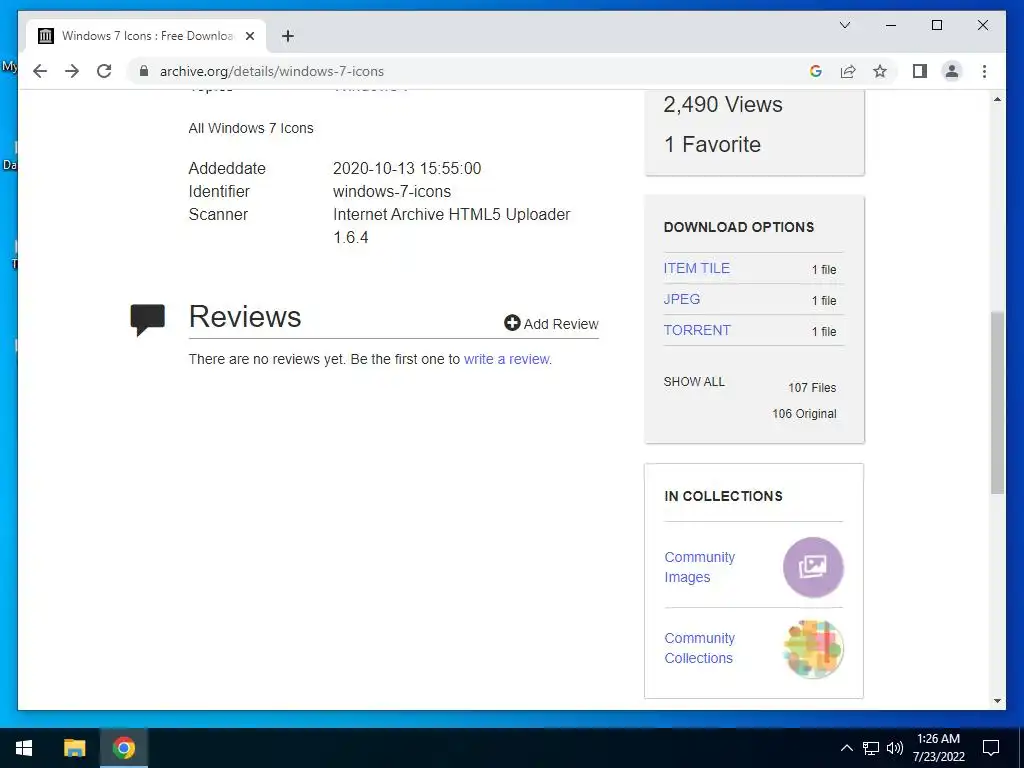Open the taskbar clock and date
This screenshot has width=1024, height=768.
click(x=938, y=748)
